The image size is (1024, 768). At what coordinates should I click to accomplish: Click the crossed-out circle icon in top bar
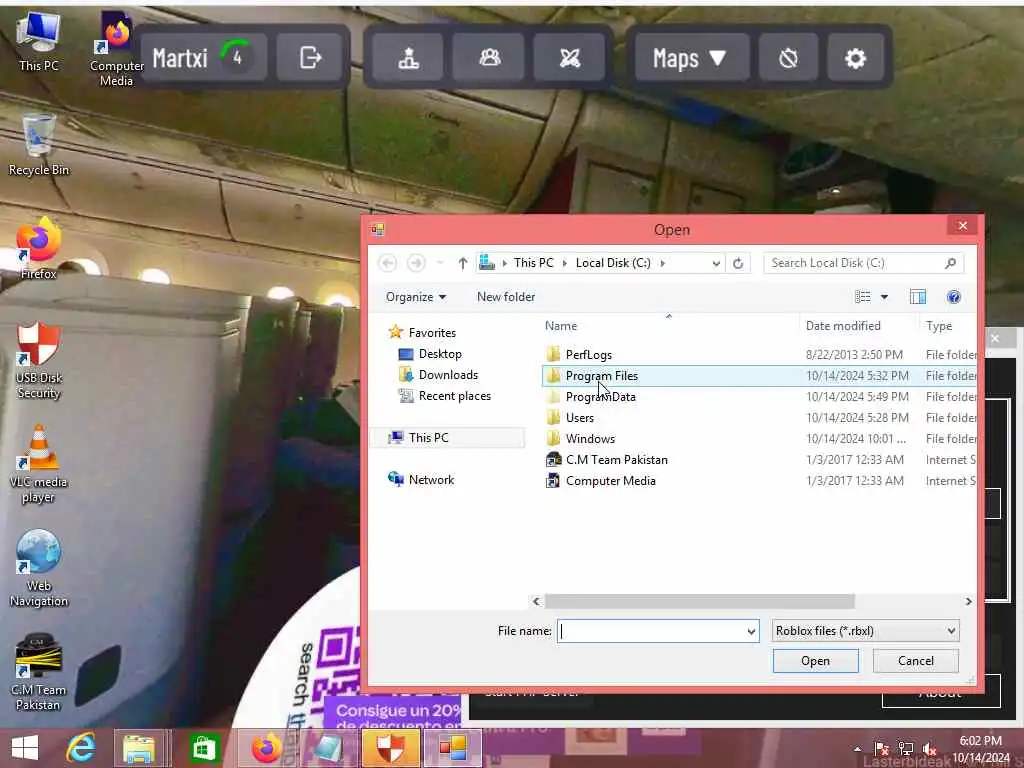tap(788, 57)
